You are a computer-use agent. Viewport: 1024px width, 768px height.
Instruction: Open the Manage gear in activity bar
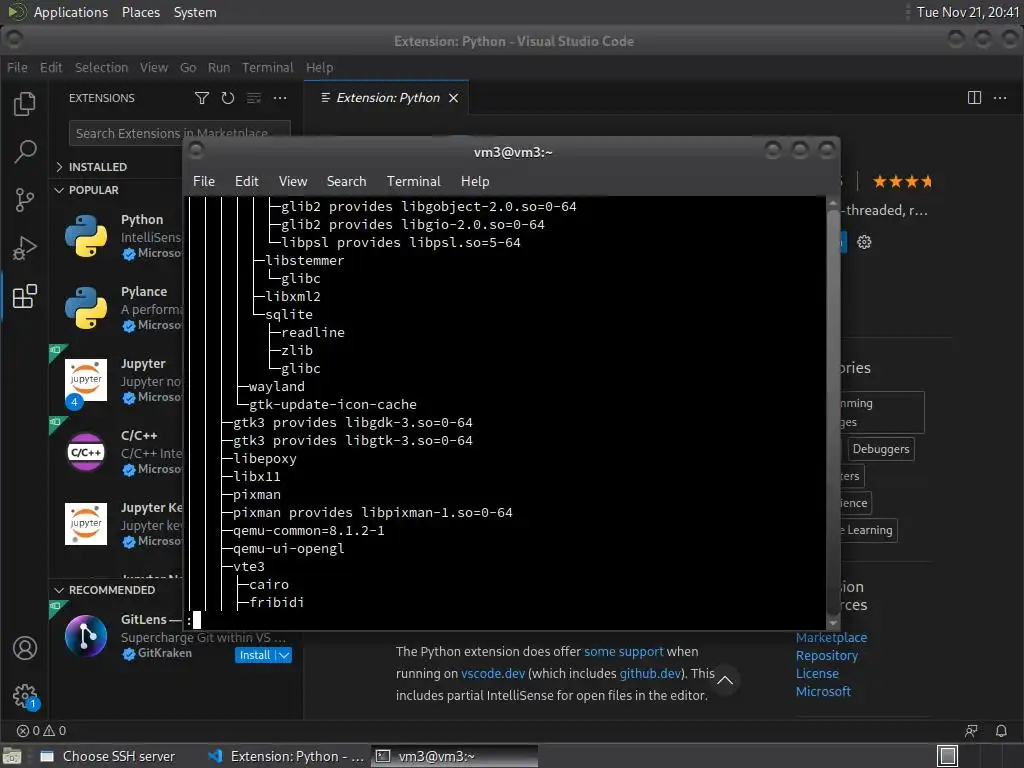25,696
